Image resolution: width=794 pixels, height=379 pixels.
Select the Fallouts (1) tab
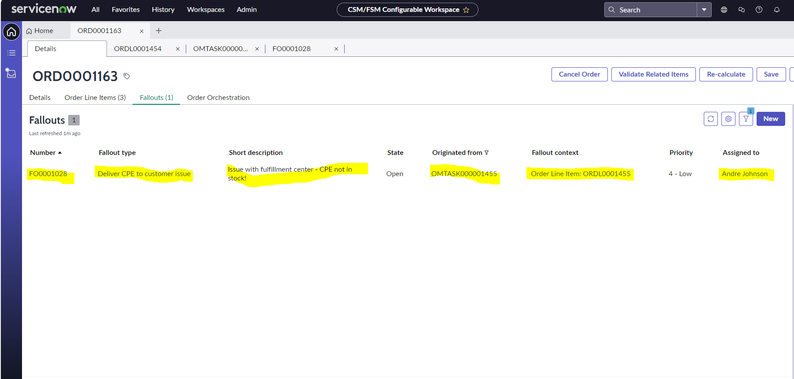pos(156,97)
